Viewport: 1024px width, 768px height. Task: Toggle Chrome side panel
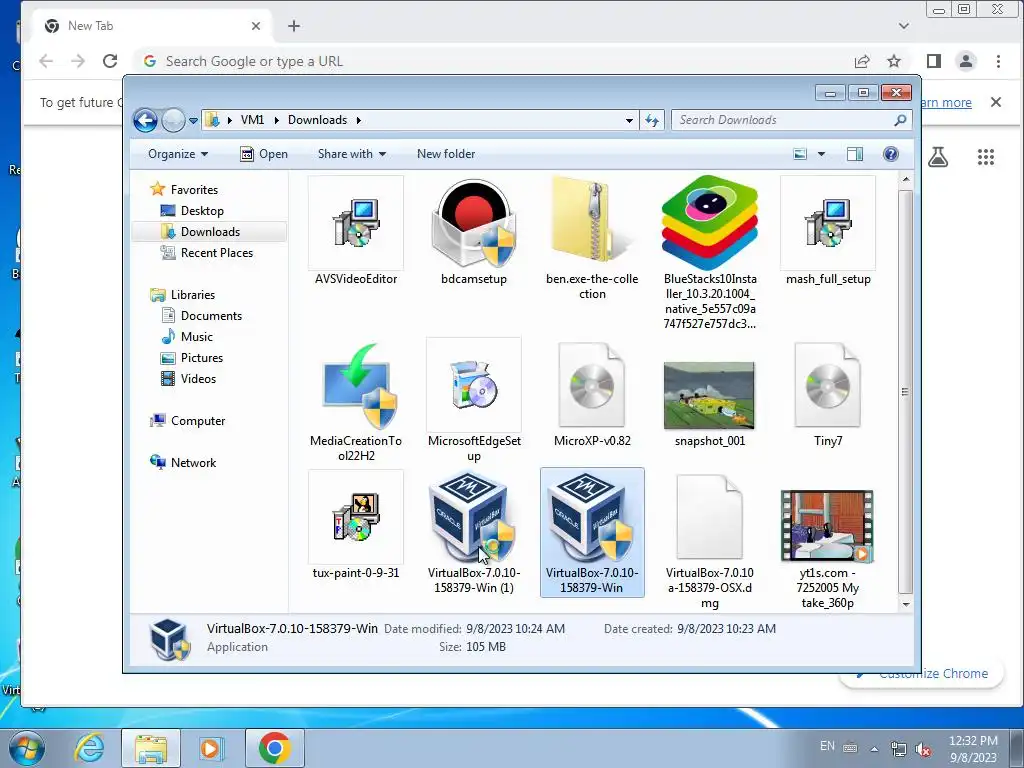click(x=933, y=61)
